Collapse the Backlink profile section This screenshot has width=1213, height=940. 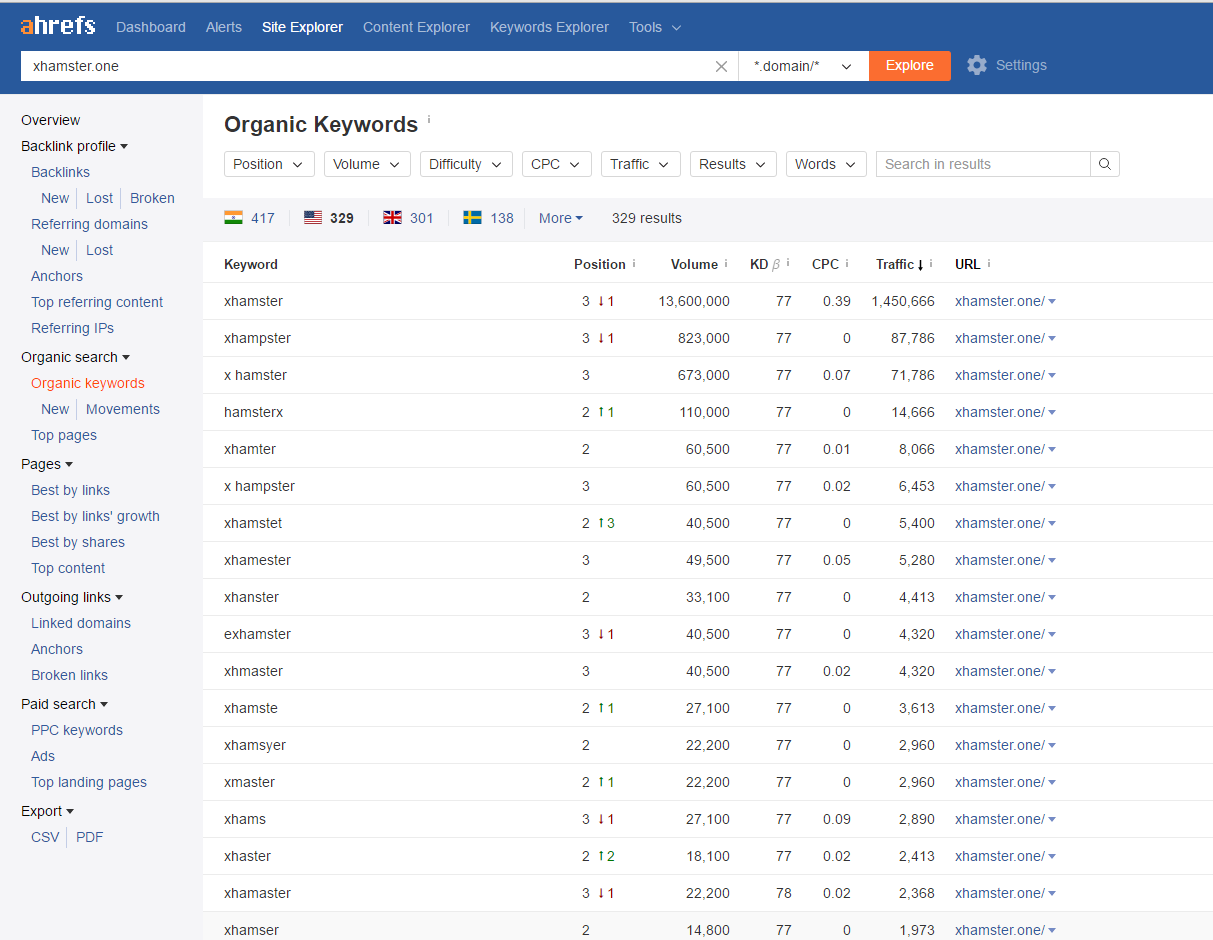click(75, 146)
